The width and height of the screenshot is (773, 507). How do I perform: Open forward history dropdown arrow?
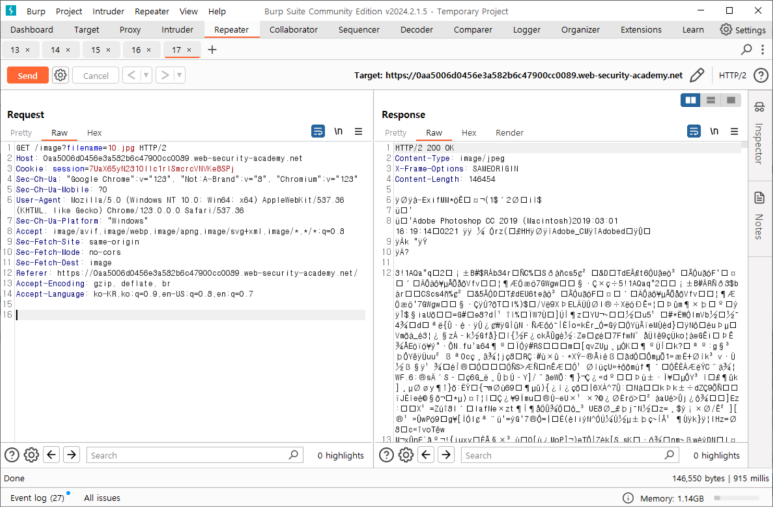click(x=179, y=75)
